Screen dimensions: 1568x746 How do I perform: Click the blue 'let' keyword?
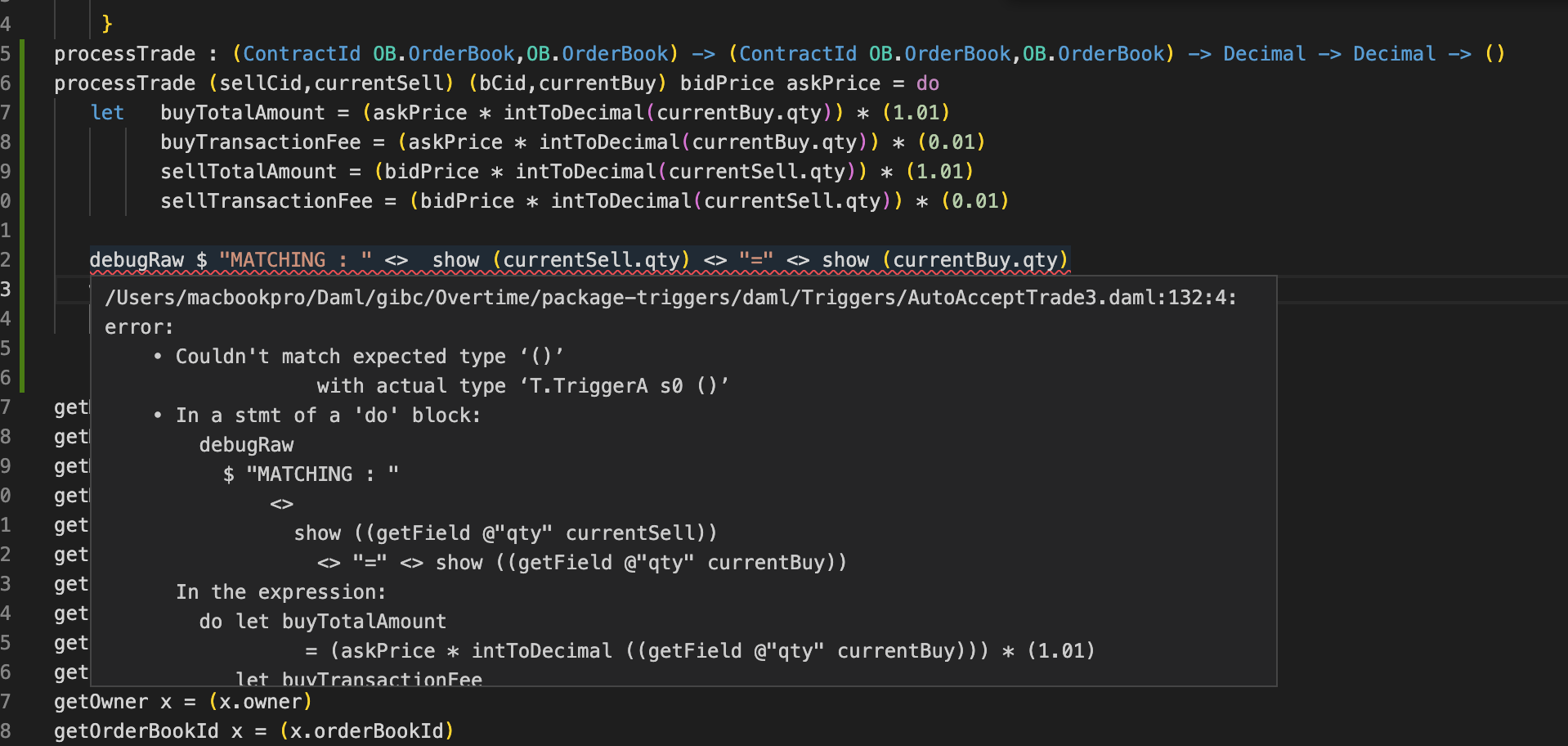pyautogui.click(x=107, y=113)
